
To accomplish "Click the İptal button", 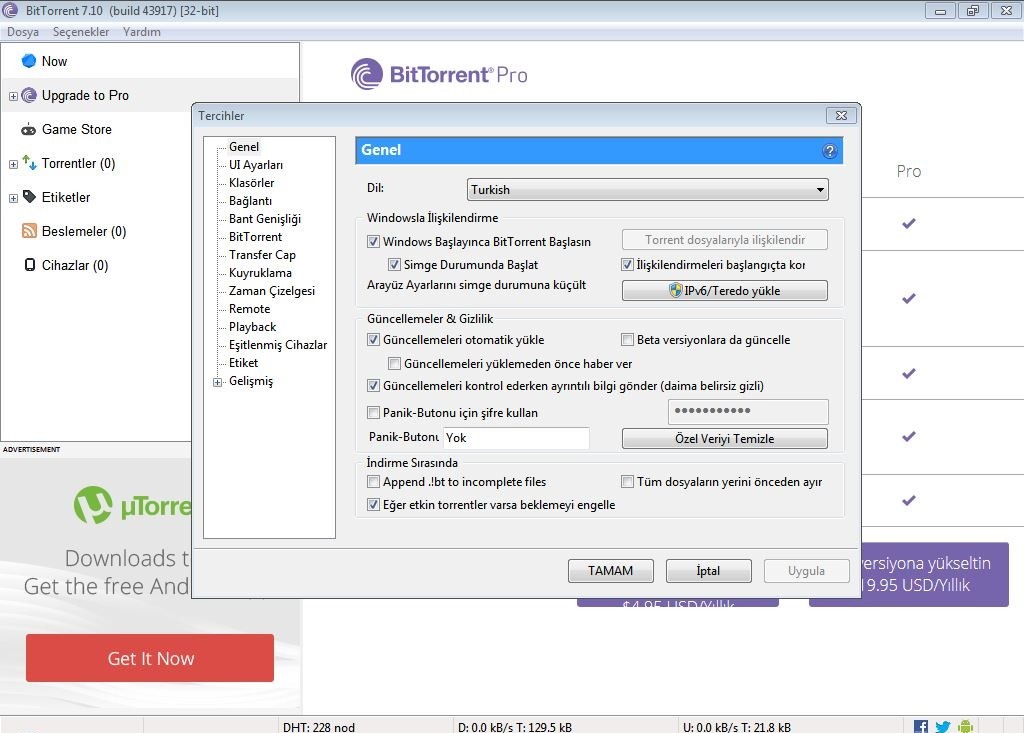I will 709,571.
